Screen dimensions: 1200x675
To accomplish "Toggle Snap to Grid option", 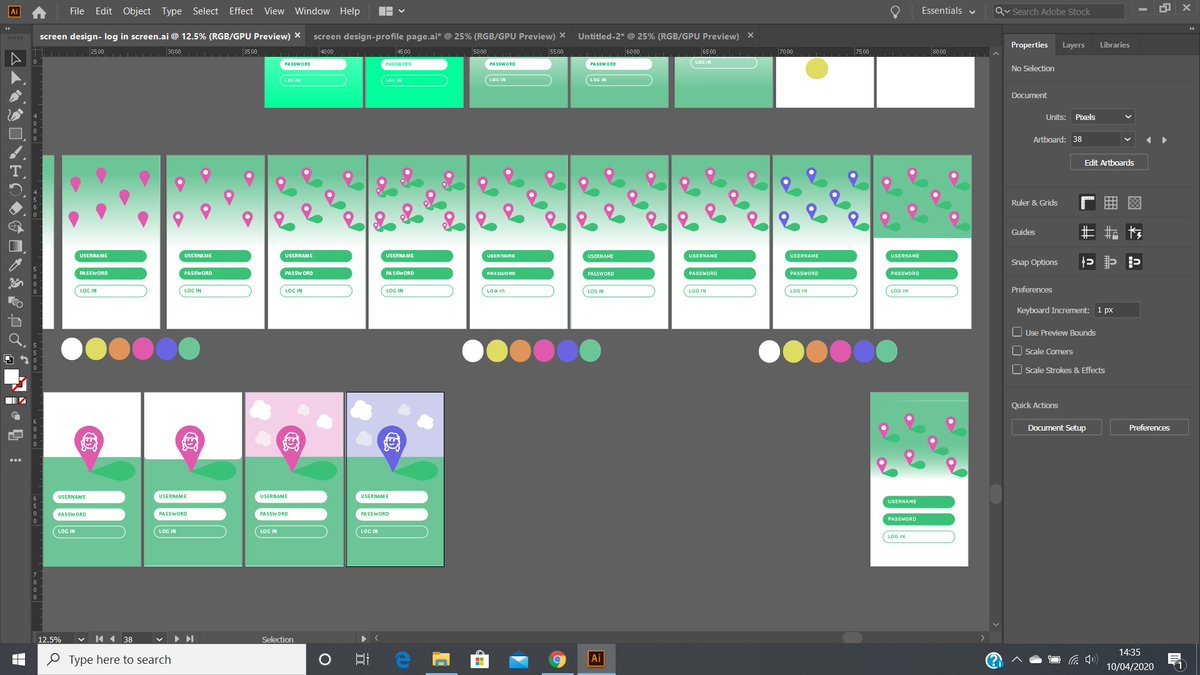I will (x=1111, y=262).
